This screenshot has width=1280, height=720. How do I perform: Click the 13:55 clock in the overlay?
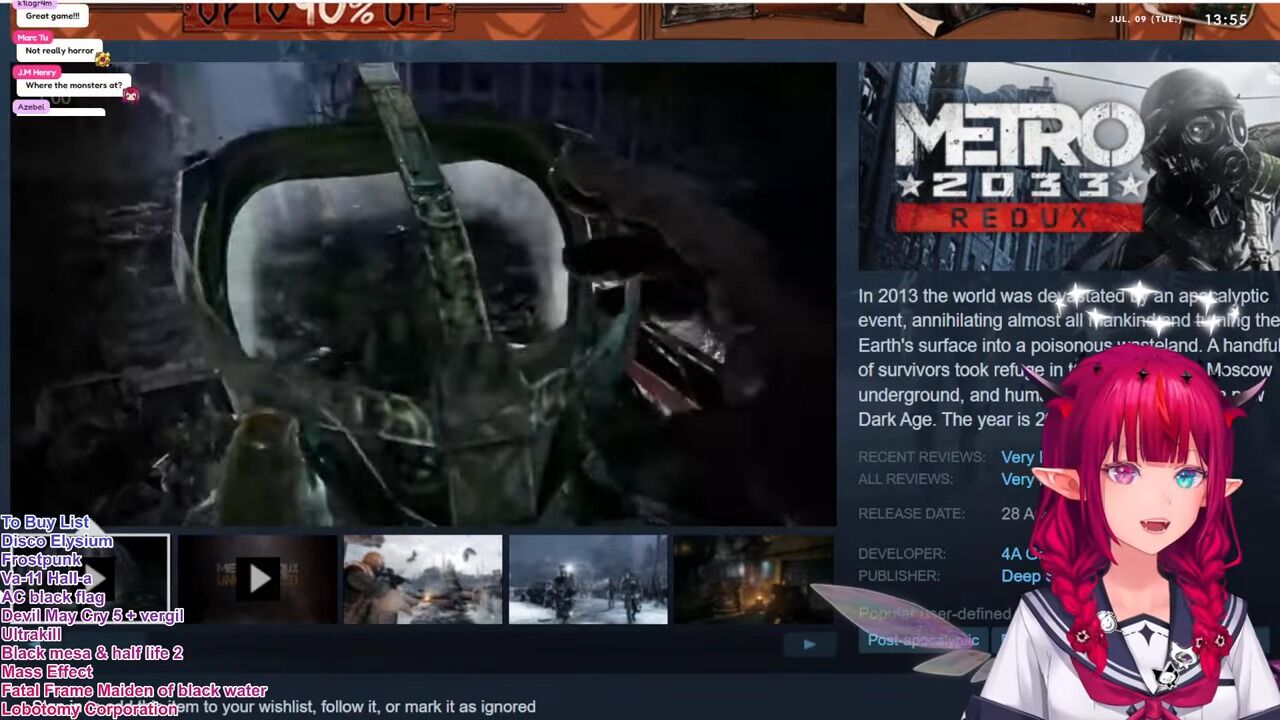point(1226,19)
